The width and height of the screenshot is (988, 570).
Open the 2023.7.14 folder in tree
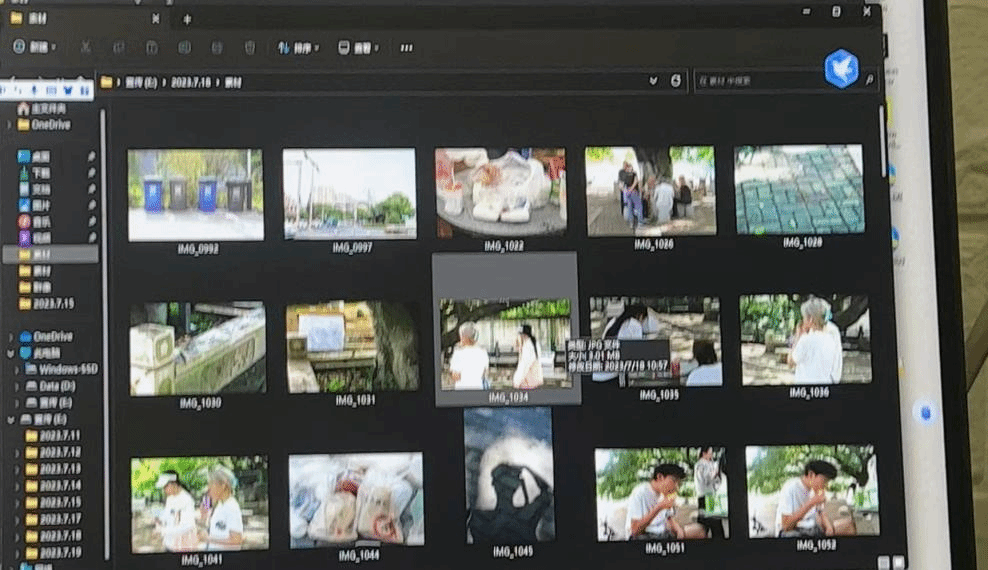click(59, 485)
